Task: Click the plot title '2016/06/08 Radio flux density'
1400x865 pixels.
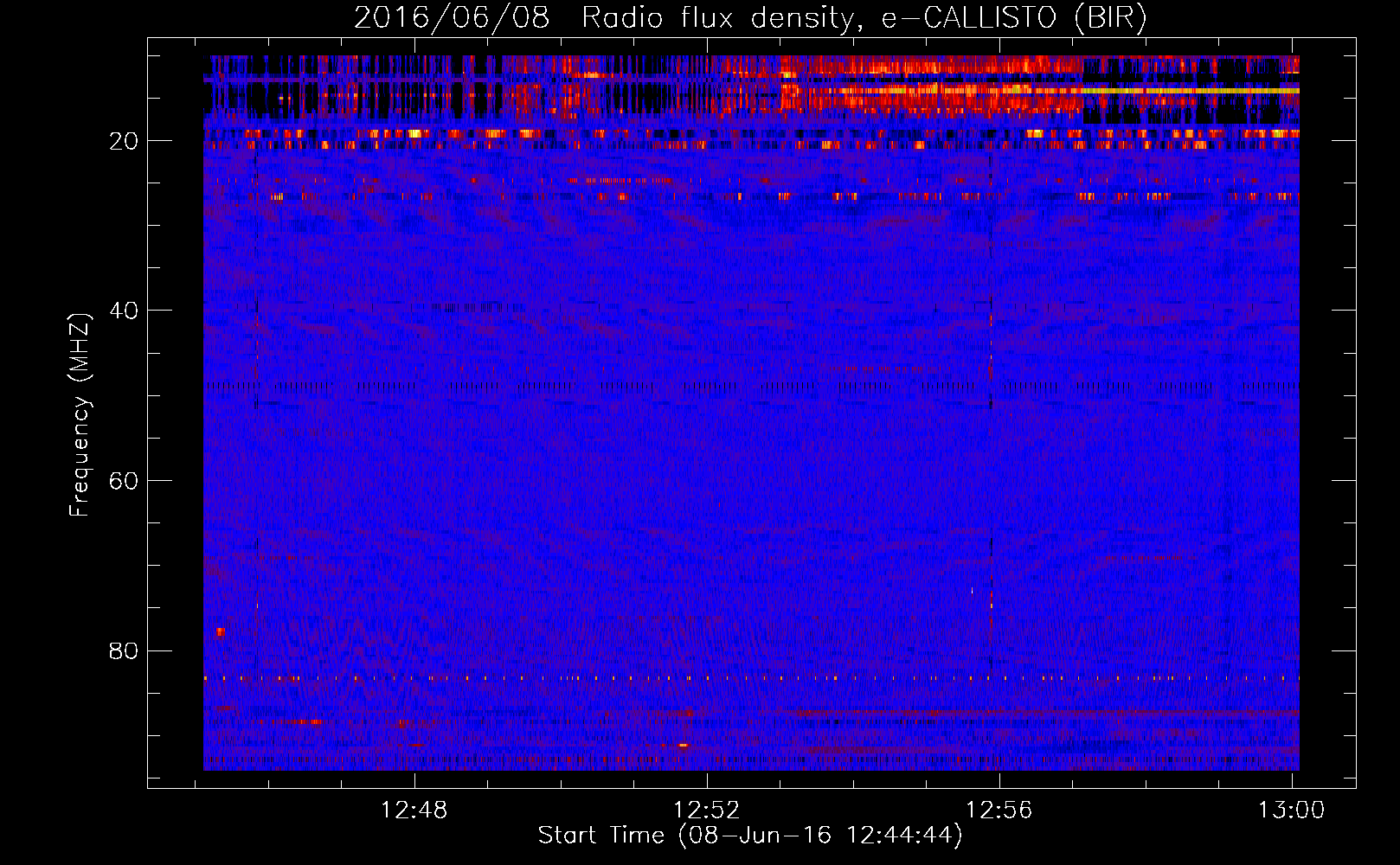Action: point(750,18)
